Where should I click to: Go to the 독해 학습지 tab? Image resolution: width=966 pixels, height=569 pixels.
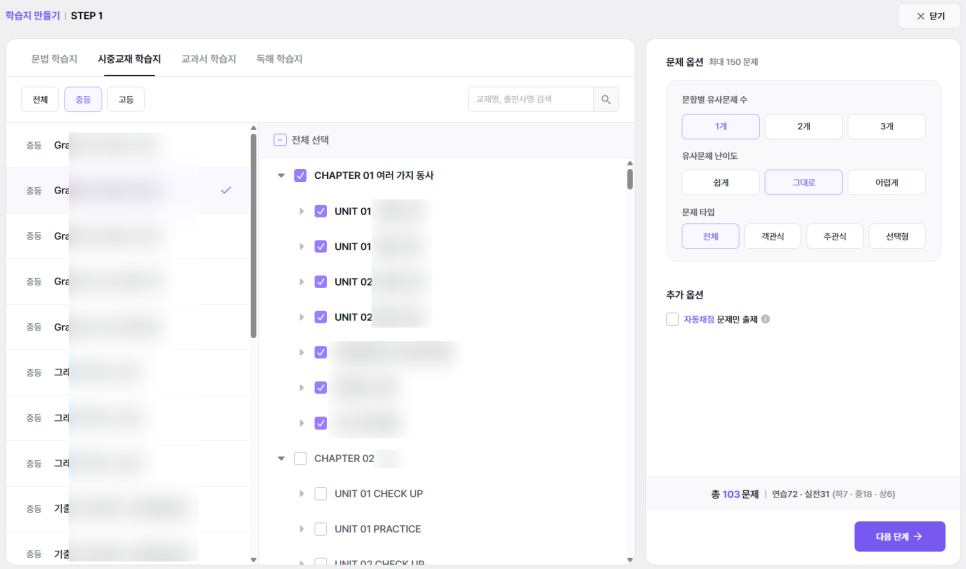click(280, 59)
